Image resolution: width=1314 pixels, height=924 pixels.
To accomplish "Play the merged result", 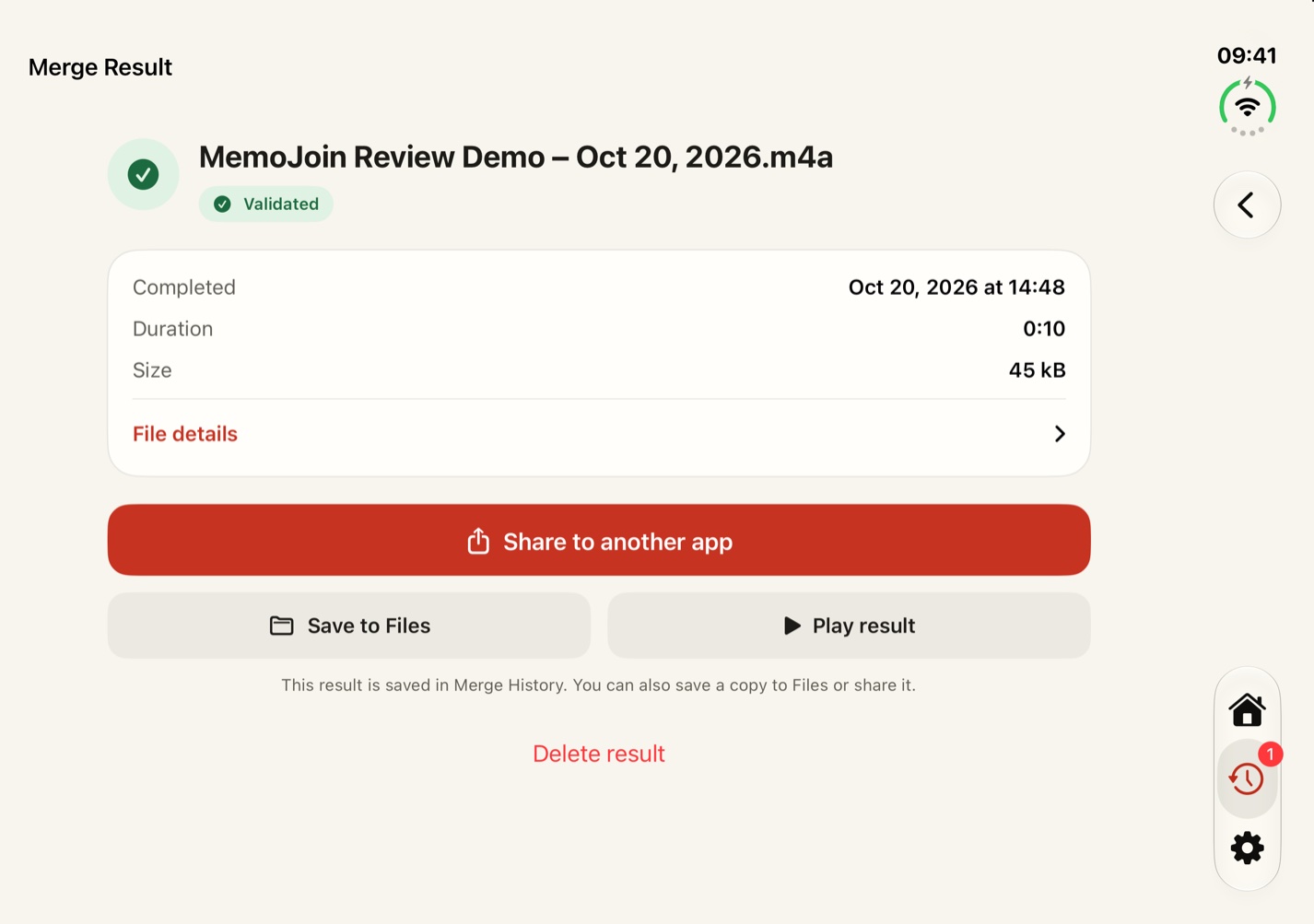I will [849, 626].
